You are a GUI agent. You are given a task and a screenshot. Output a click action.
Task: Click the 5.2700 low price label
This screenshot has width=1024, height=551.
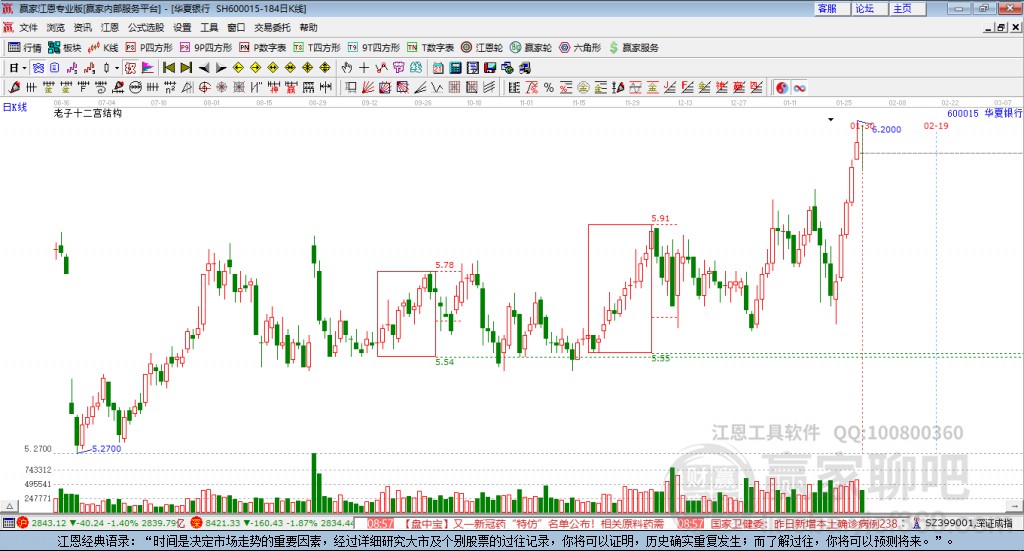[106, 449]
